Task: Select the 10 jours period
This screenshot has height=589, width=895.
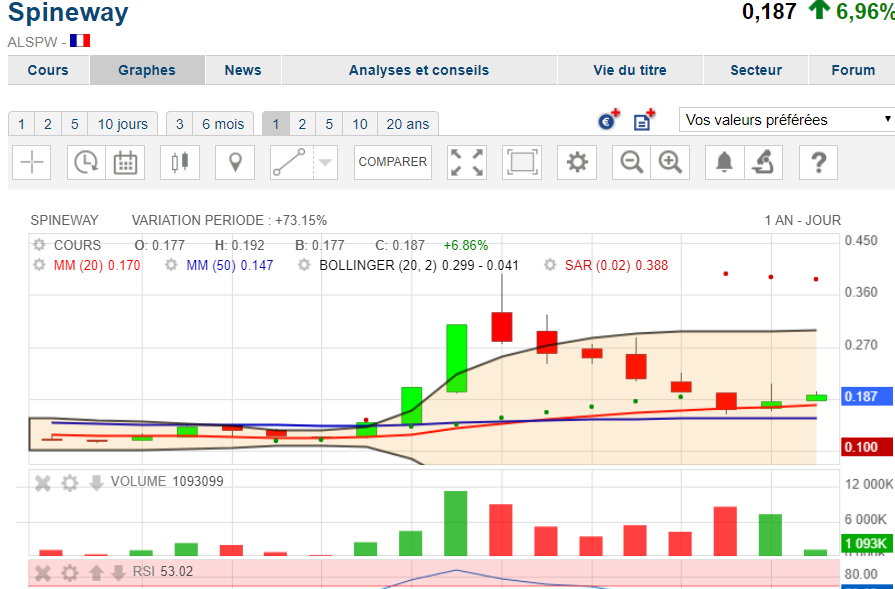Action: pos(123,124)
